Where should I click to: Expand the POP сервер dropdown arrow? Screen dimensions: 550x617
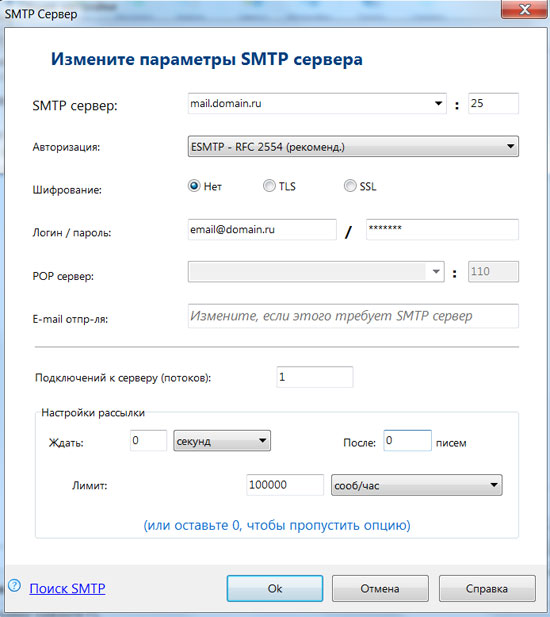pyautogui.click(x=436, y=272)
